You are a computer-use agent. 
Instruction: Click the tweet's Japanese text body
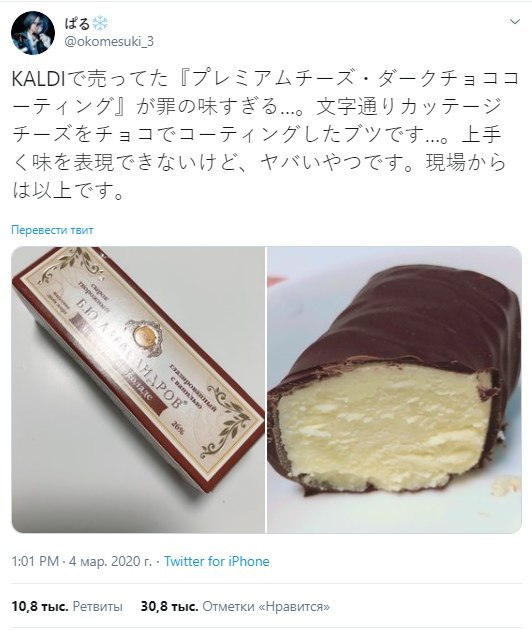[x=265, y=135]
